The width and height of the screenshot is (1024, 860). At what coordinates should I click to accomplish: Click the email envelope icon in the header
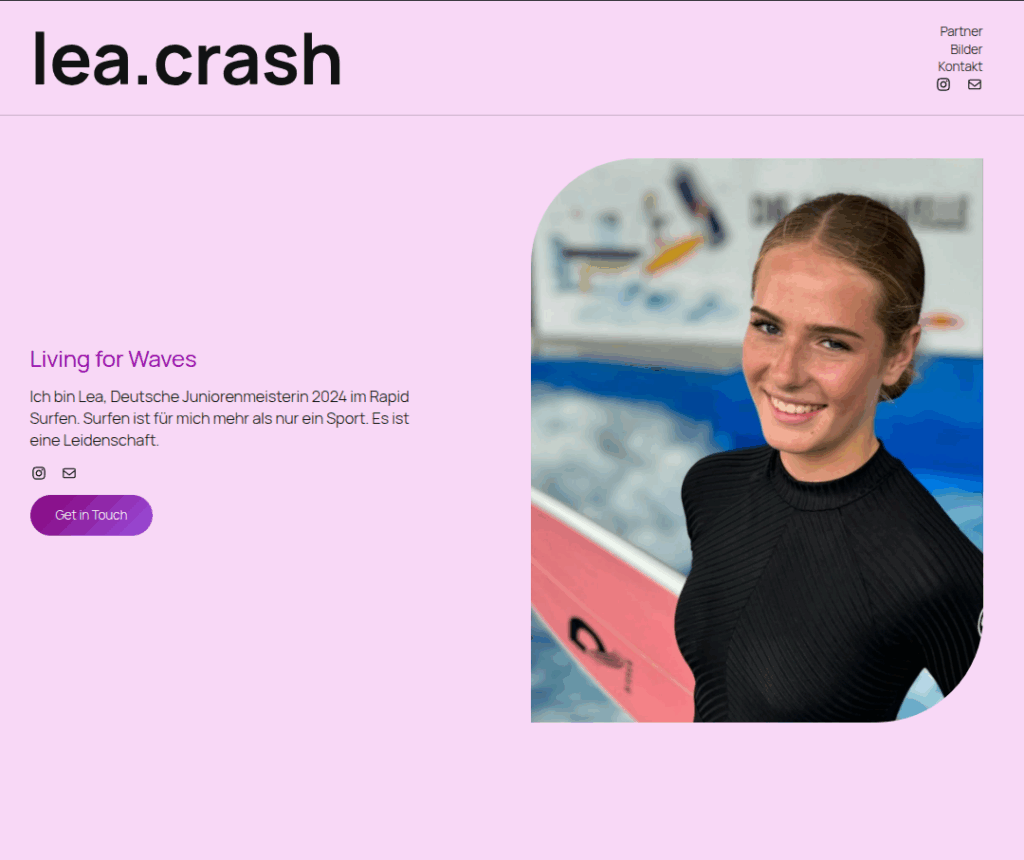(x=974, y=84)
